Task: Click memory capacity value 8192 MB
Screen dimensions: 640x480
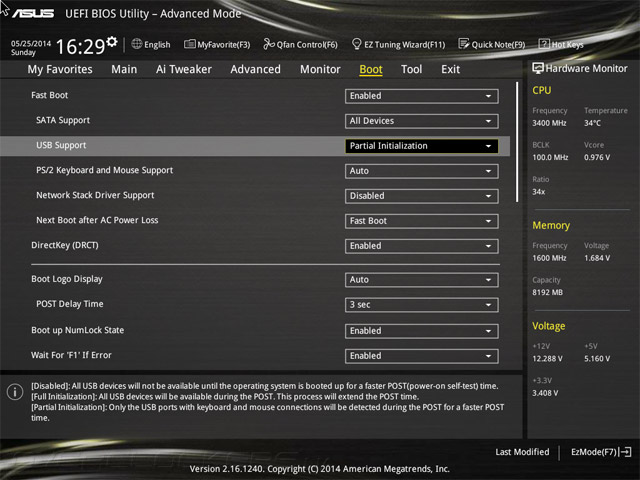Action: 547,292
